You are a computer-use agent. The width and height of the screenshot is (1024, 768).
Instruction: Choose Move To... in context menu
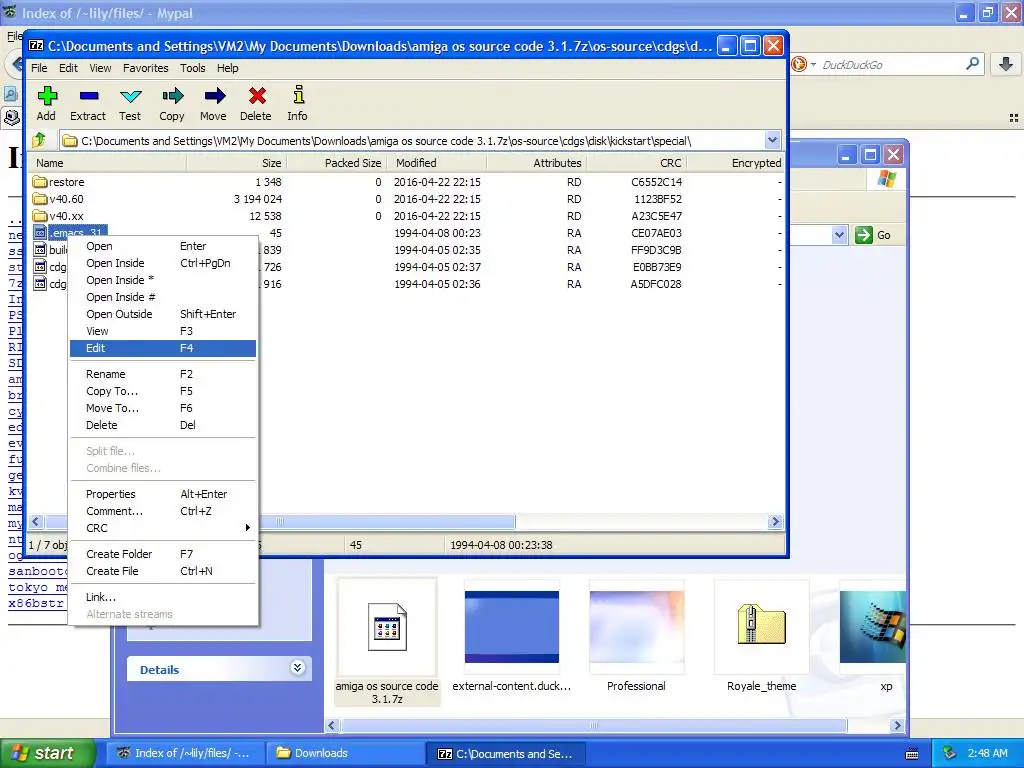click(163, 408)
